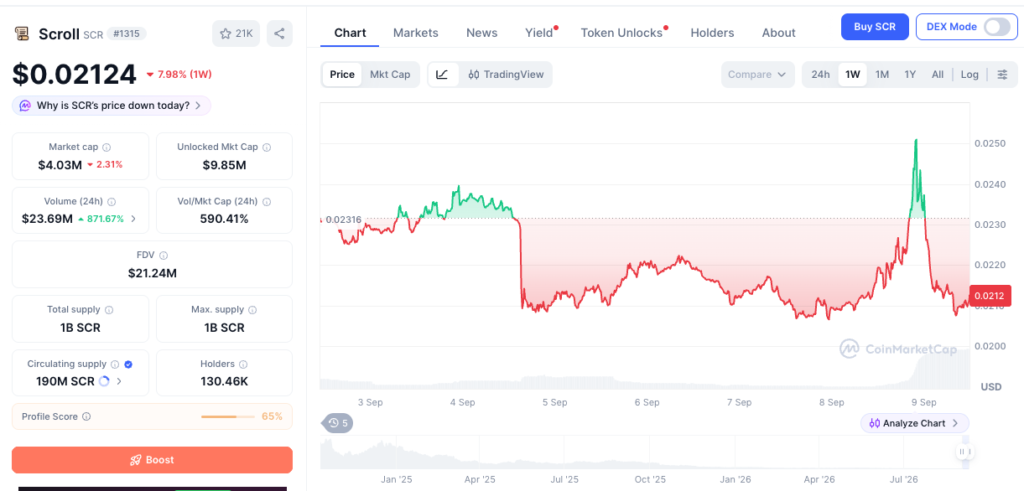Screen dimensions: 1024x491
Task: Open the Compare dropdown
Action: pyautogui.click(x=758, y=74)
